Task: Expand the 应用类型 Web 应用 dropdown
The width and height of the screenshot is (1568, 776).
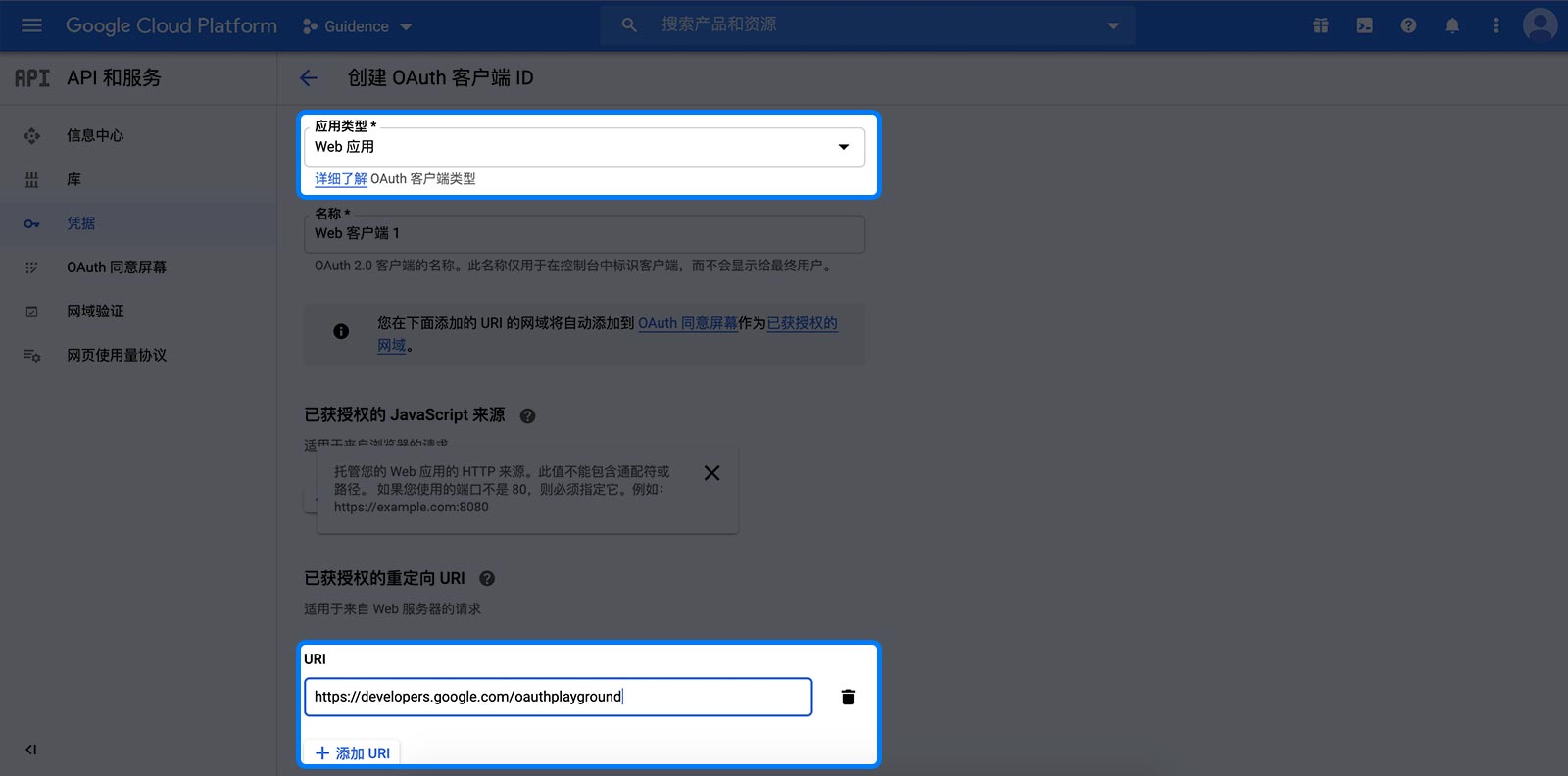Action: click(x=584, y=147)
